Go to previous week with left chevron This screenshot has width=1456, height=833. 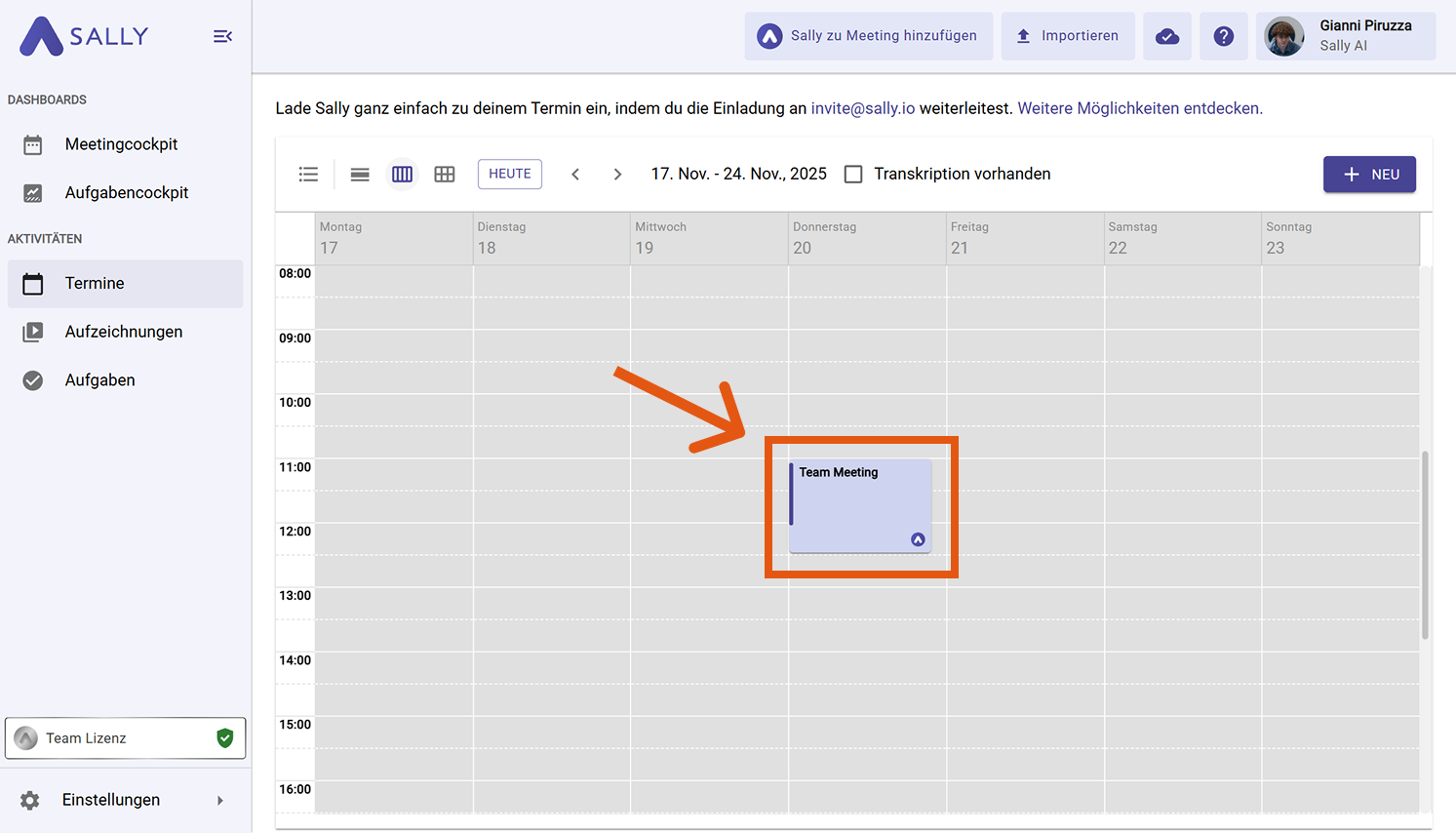tap(575, 174)
